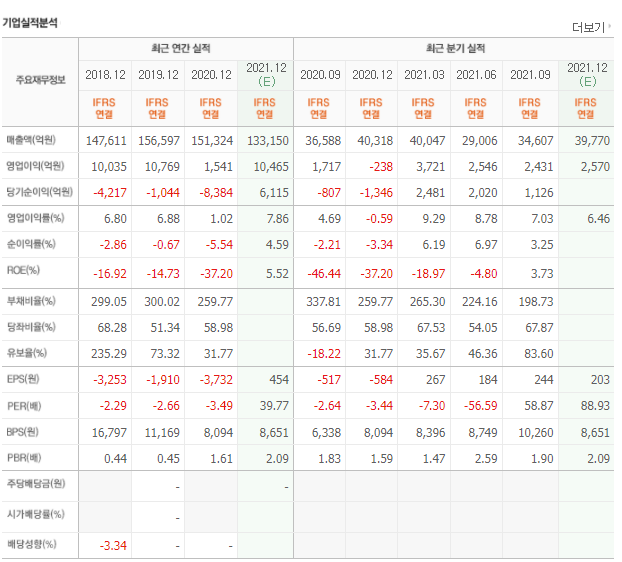Select the 영업이익(억원) row label
This screenshot has width=622, height=562.
pos(35,166)
